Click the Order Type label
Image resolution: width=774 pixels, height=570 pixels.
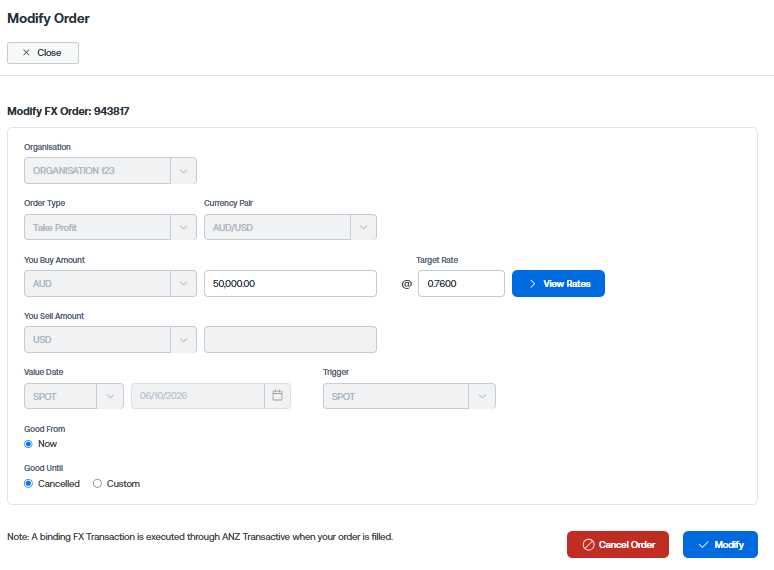(x=44, y=203)
